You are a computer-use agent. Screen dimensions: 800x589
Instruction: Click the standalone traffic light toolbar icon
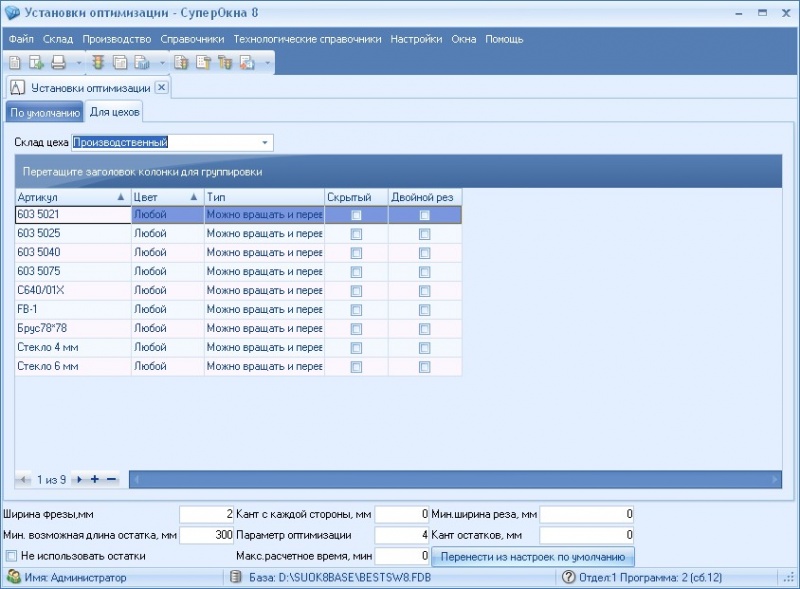98,63
